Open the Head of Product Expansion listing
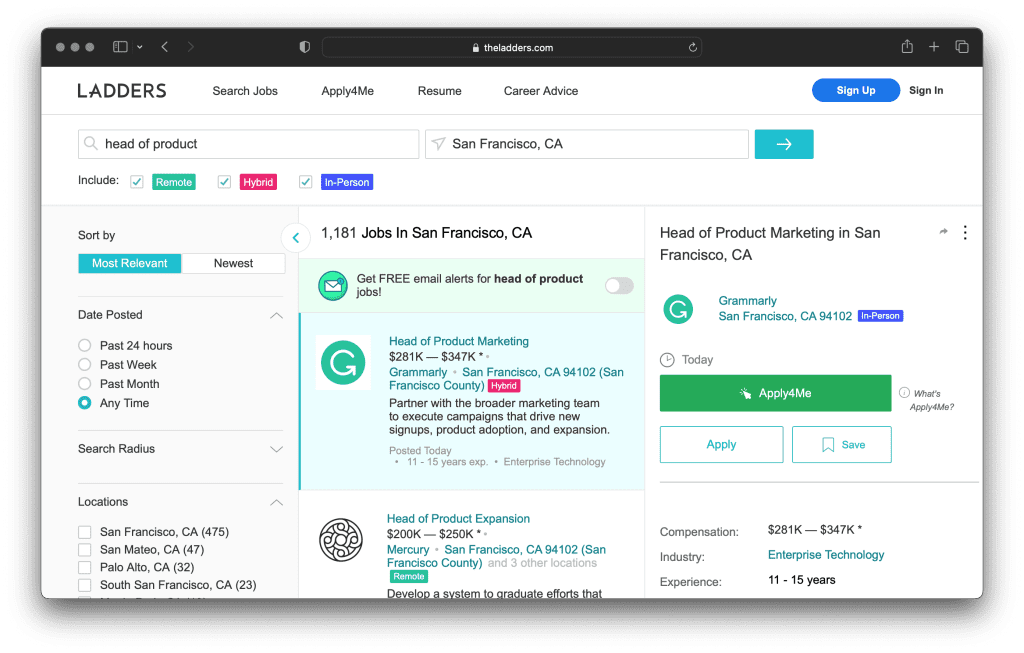 (x=458, y=518)
